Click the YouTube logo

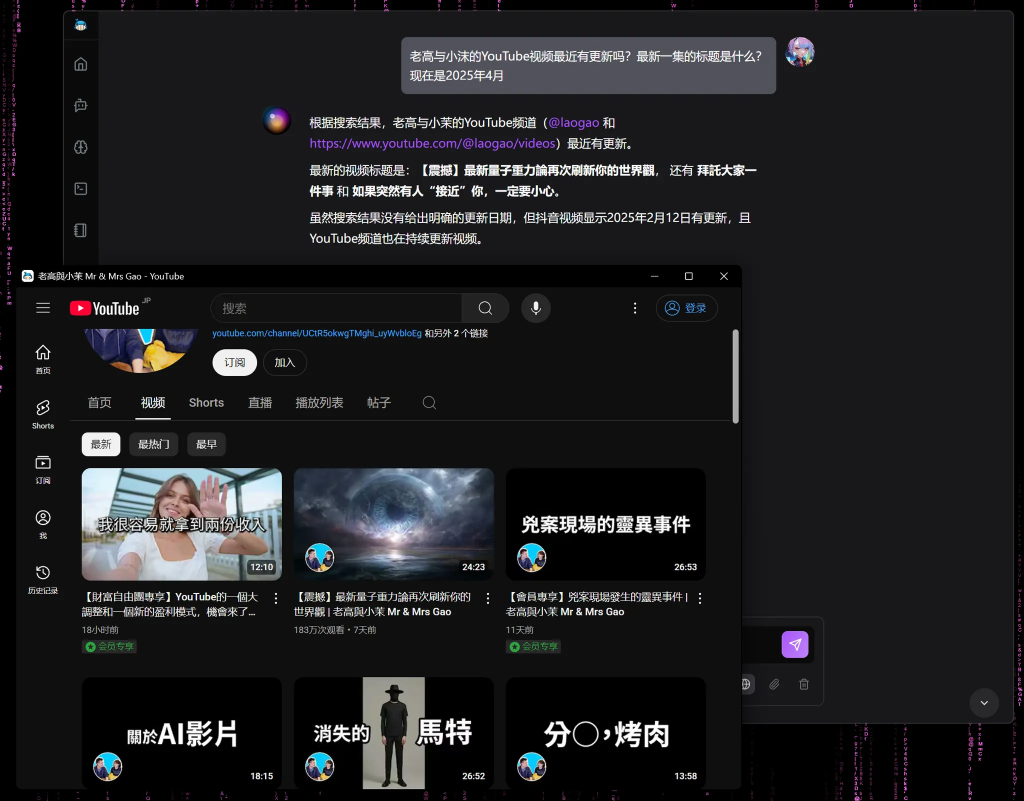point(104,308)
